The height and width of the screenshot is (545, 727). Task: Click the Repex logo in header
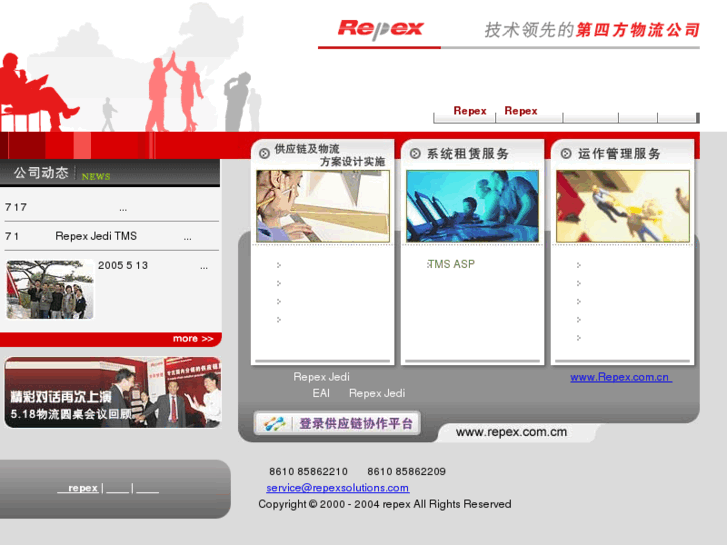pos(380,29)
